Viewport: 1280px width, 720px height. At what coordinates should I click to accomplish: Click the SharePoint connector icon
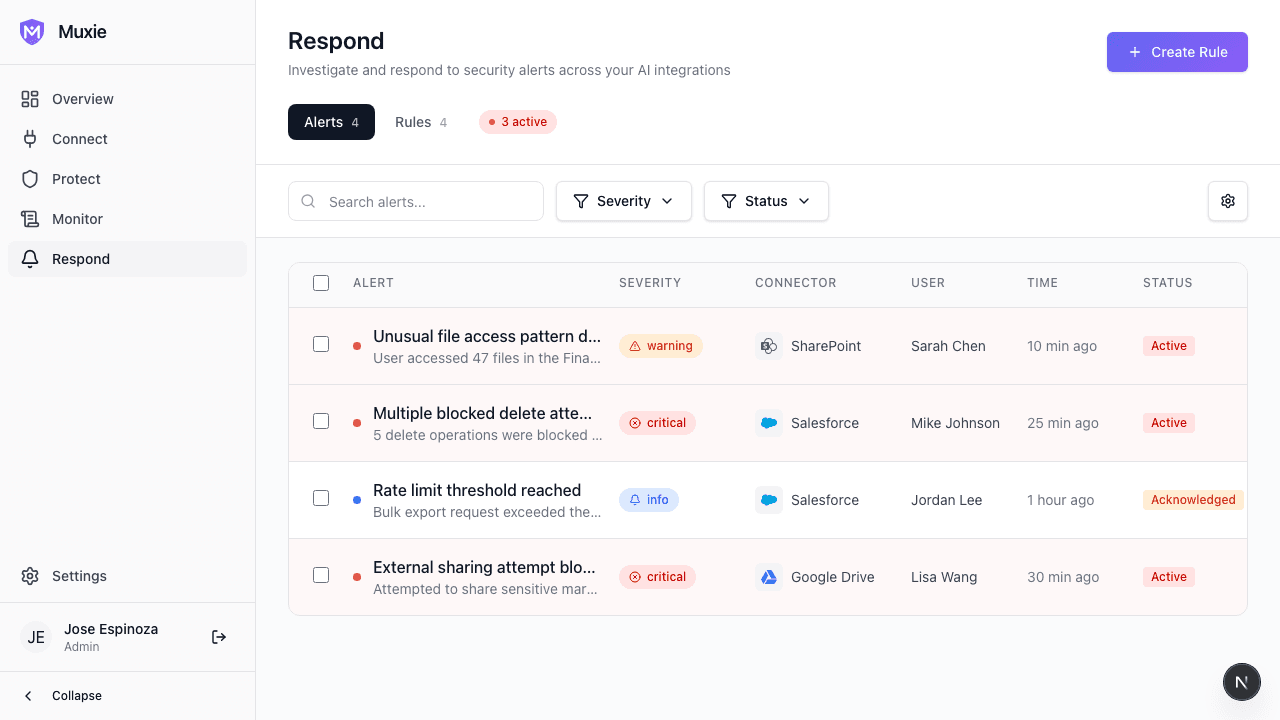click(x=769, y=346)
